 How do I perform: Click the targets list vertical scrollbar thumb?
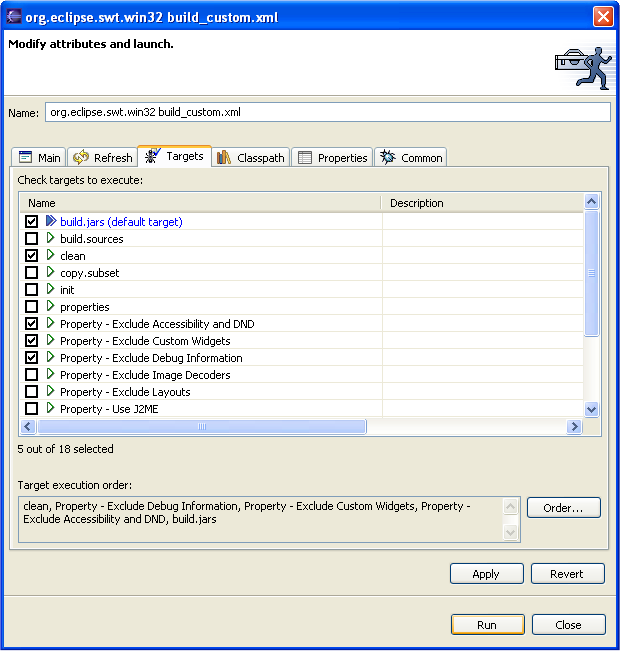click(591, 273)
